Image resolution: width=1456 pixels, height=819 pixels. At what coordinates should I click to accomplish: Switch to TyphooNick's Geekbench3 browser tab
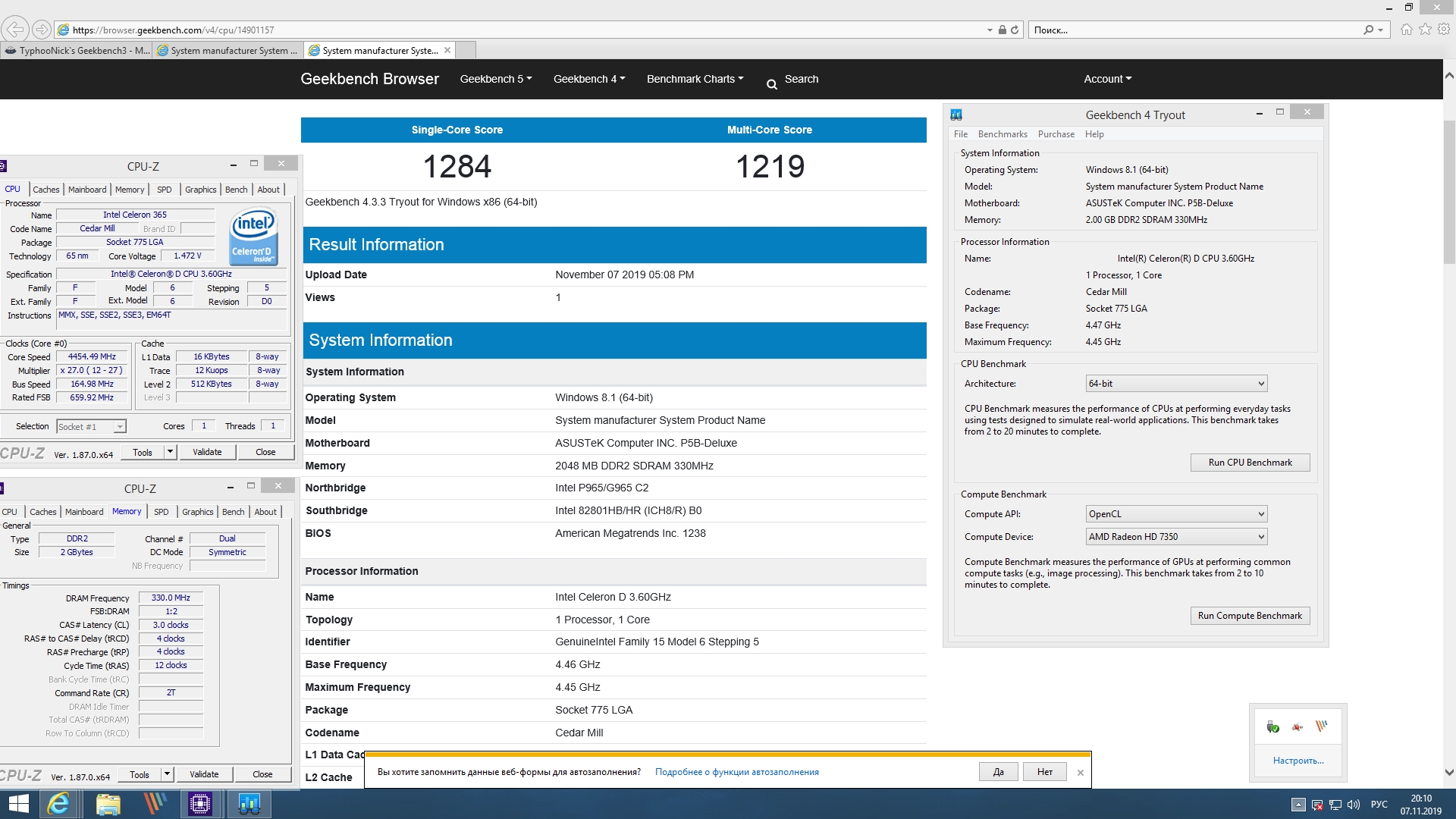point(77,51)
